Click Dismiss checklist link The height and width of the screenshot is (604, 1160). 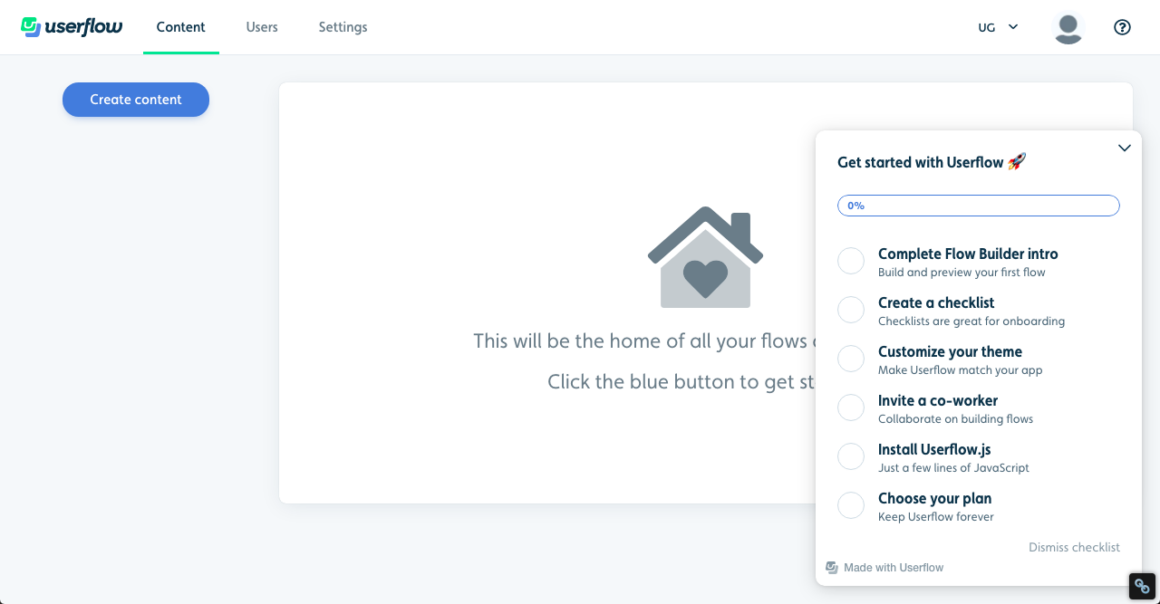point(1074,547)
